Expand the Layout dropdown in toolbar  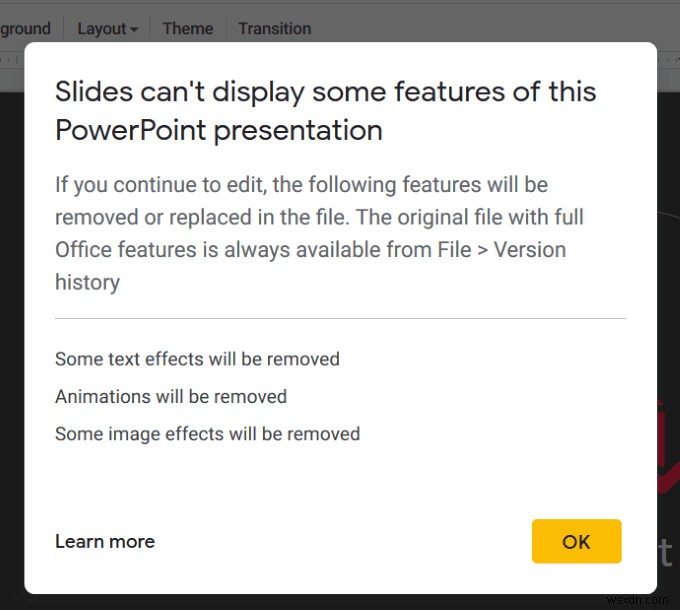point(108,28)
